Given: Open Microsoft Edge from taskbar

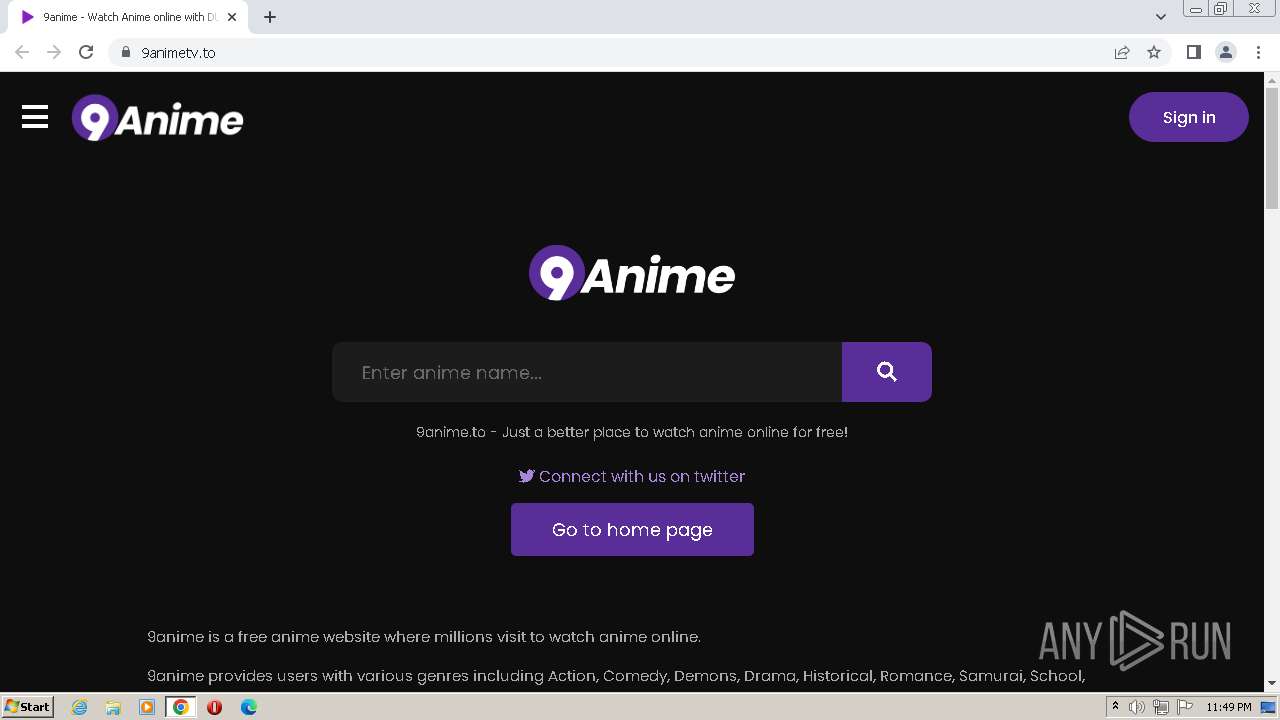Looking at the screenshot, I should [249, 707].
